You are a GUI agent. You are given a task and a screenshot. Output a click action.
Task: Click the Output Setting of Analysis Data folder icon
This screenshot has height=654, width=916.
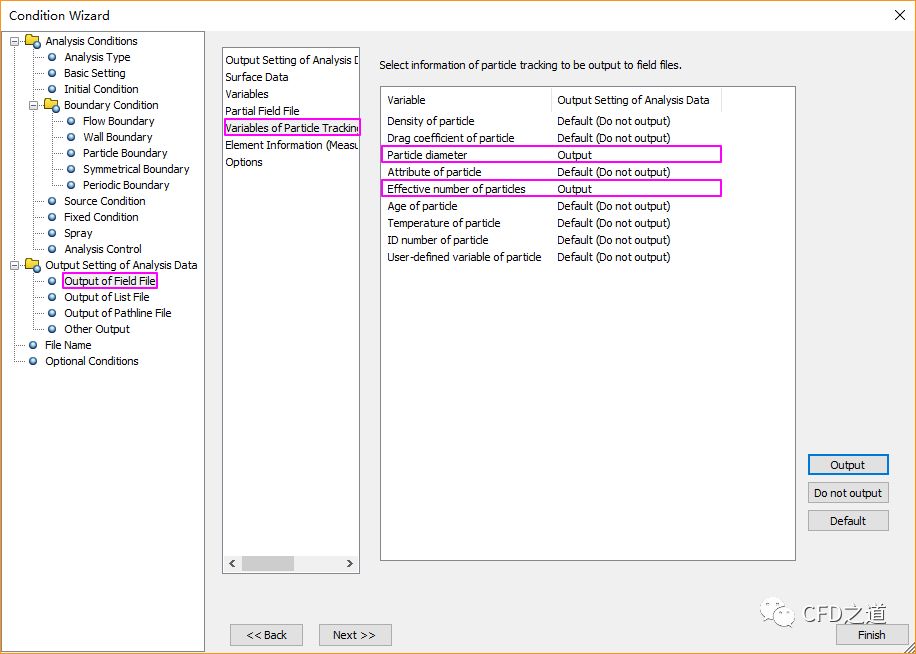[x=32, y=265]
